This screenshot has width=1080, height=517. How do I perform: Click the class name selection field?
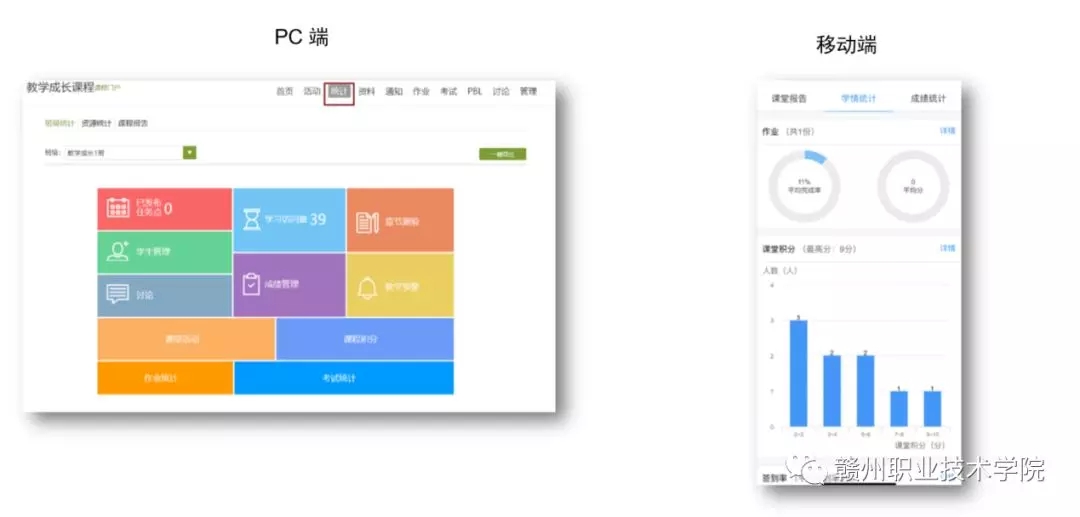[x=122, y=153]
